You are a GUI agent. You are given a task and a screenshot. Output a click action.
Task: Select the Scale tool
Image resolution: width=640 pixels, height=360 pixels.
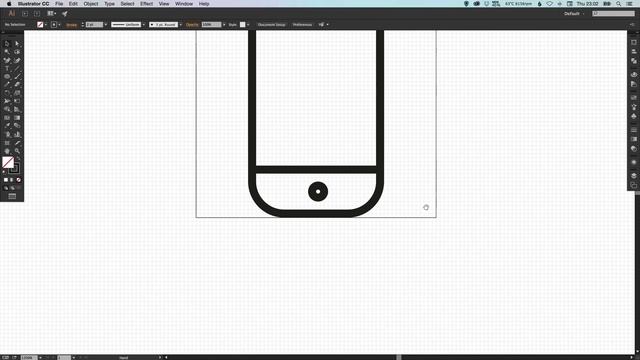coord(17,93)
